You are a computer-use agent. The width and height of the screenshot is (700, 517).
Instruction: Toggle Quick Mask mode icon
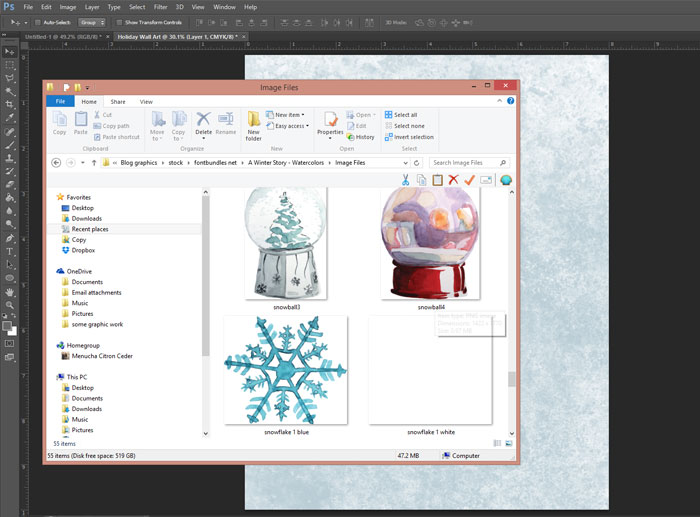click(x=9, y=344)
